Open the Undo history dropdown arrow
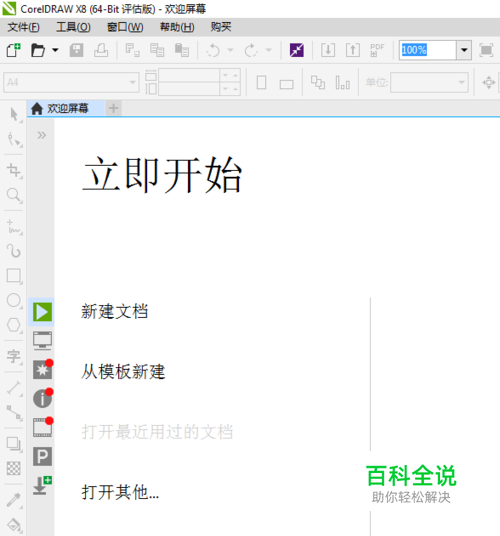 [231, 50]
